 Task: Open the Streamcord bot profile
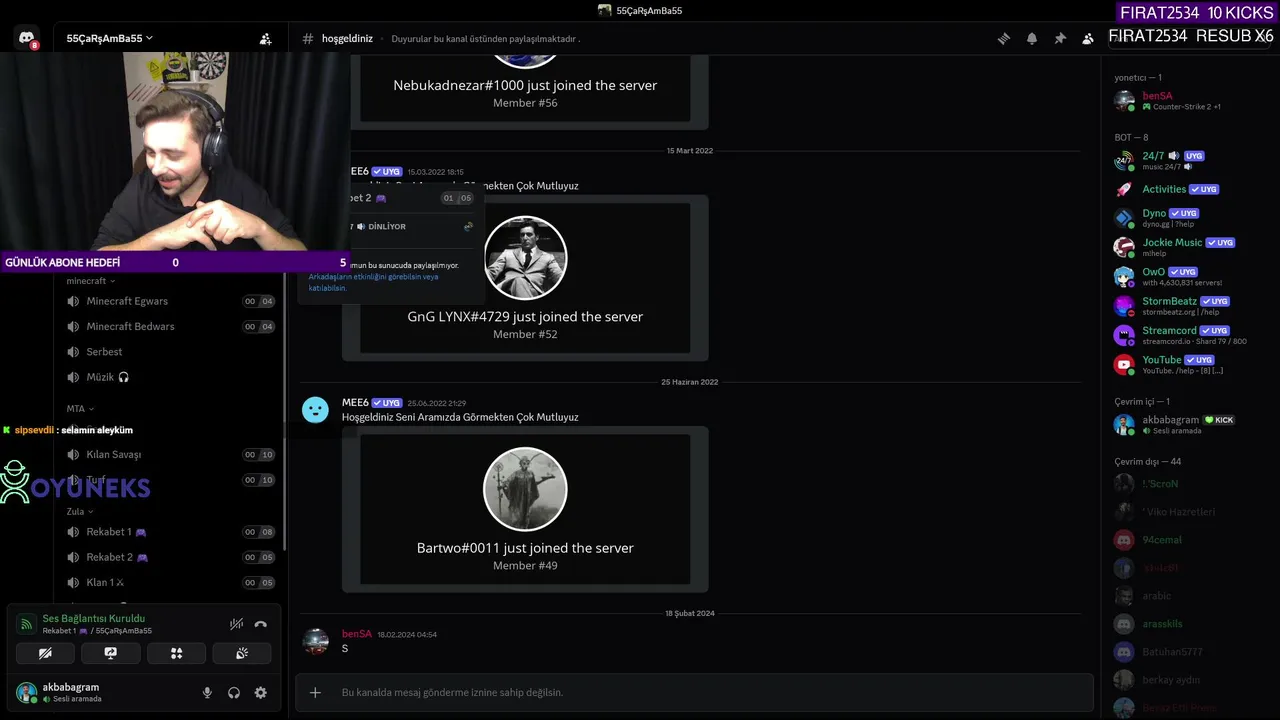coord(1190,335)
